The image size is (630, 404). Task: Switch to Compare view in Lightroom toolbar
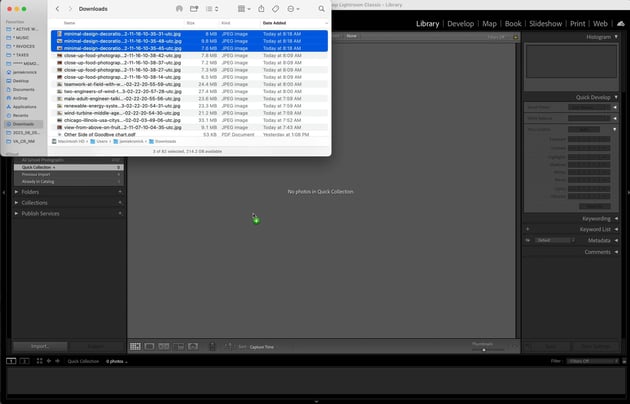tap(164, 346)
